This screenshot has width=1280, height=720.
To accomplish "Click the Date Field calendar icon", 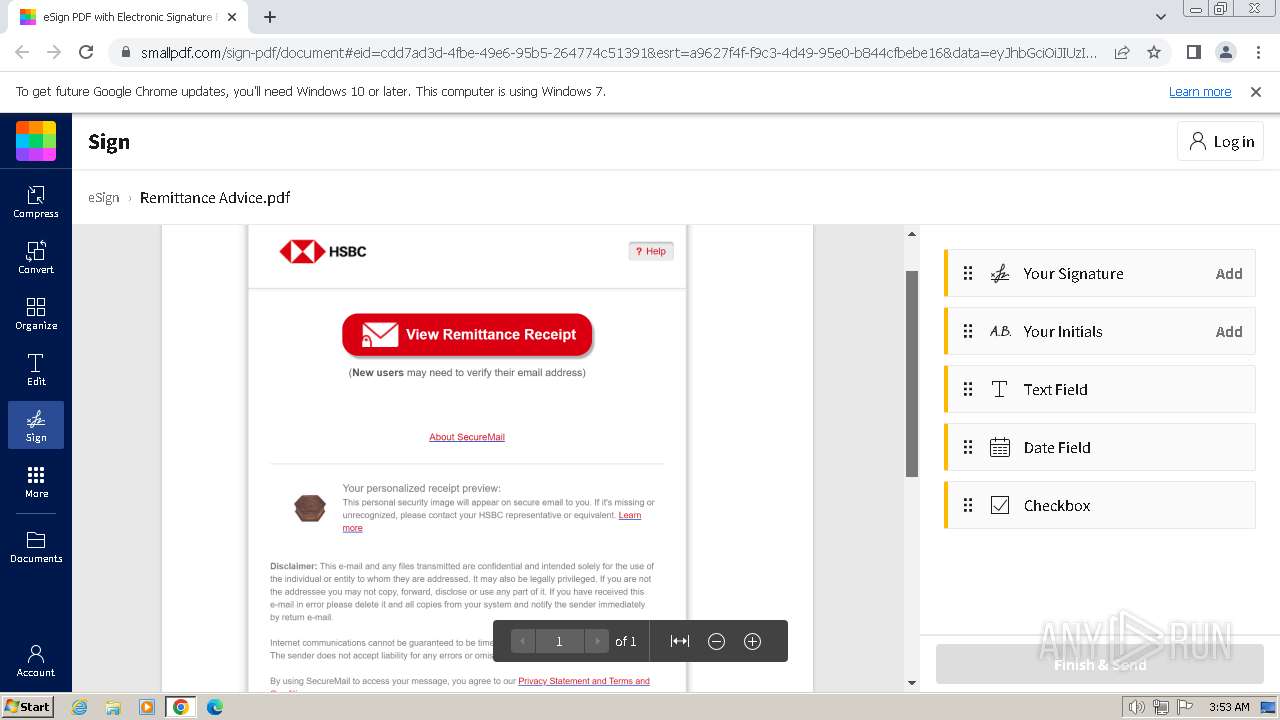I will 1000,447.
